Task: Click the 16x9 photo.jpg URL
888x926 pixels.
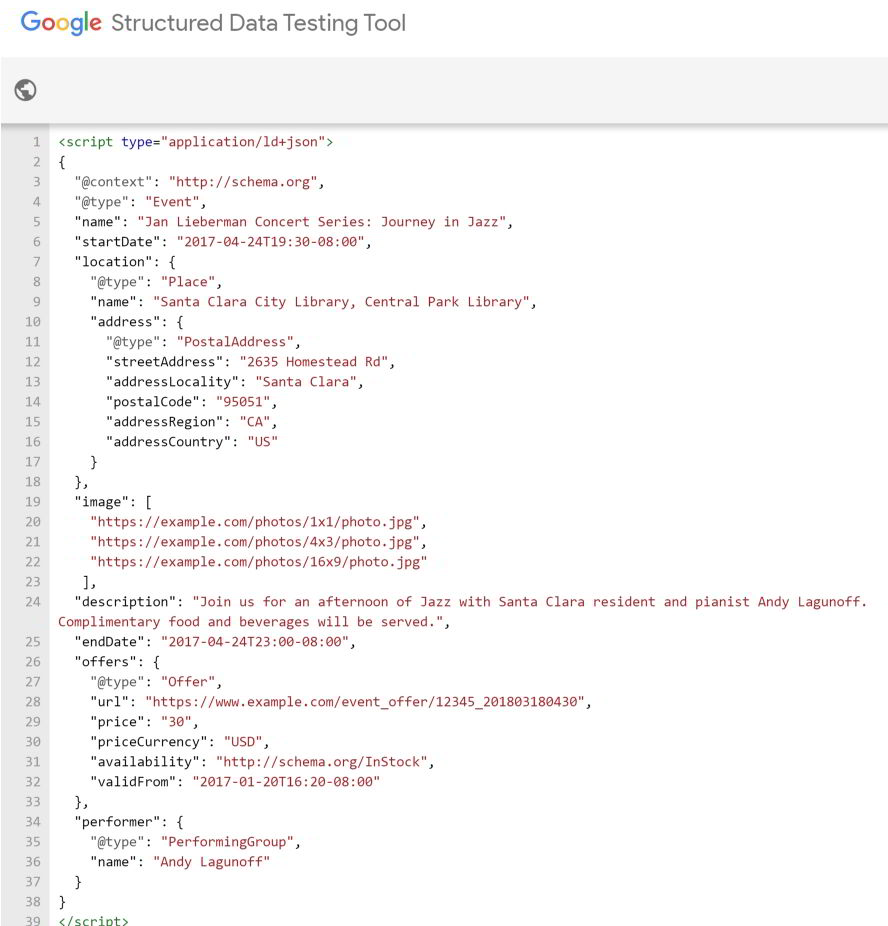Action: [x=259, y=562]
